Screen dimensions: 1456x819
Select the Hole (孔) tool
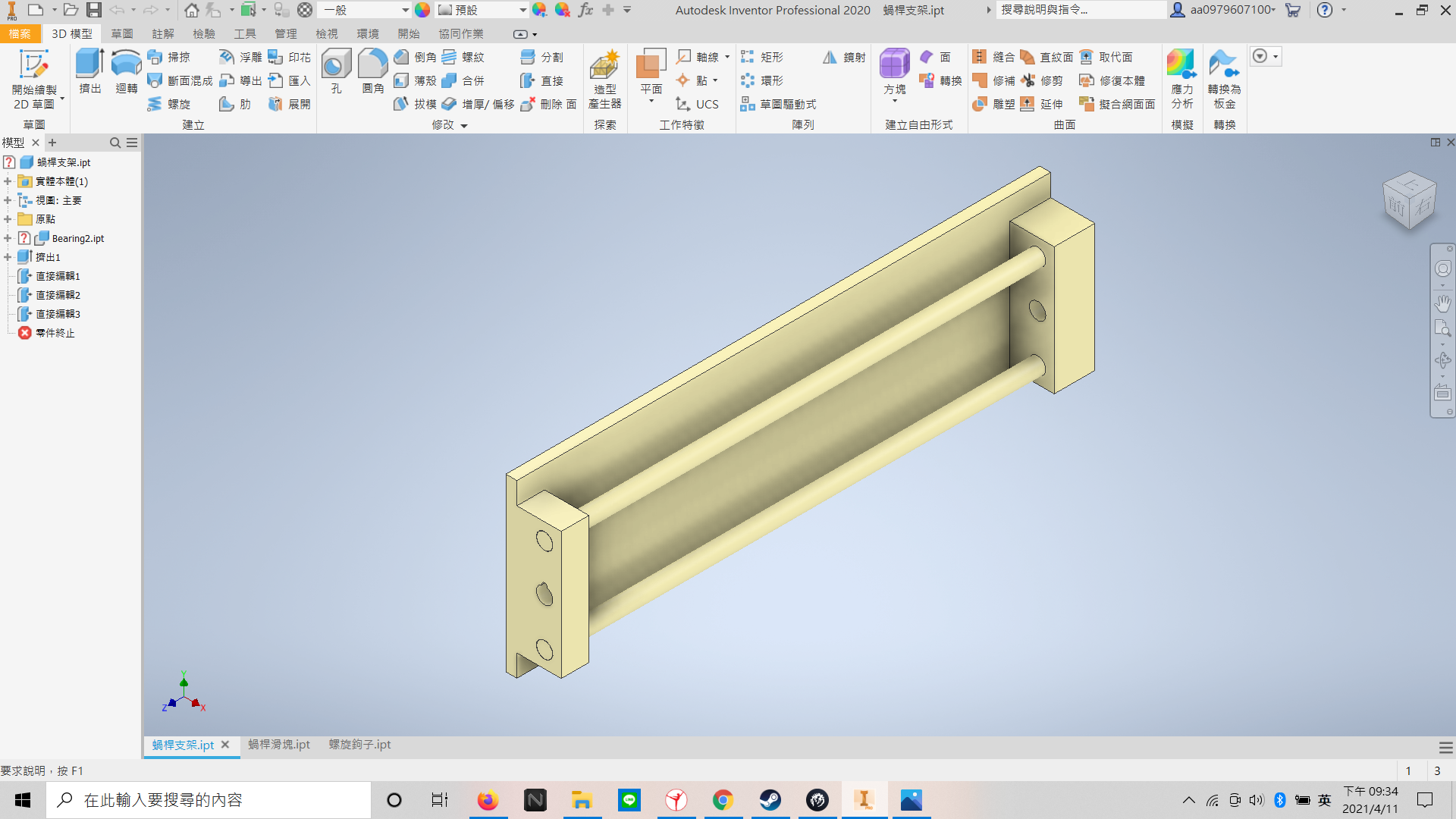click(x=336, y=71)
